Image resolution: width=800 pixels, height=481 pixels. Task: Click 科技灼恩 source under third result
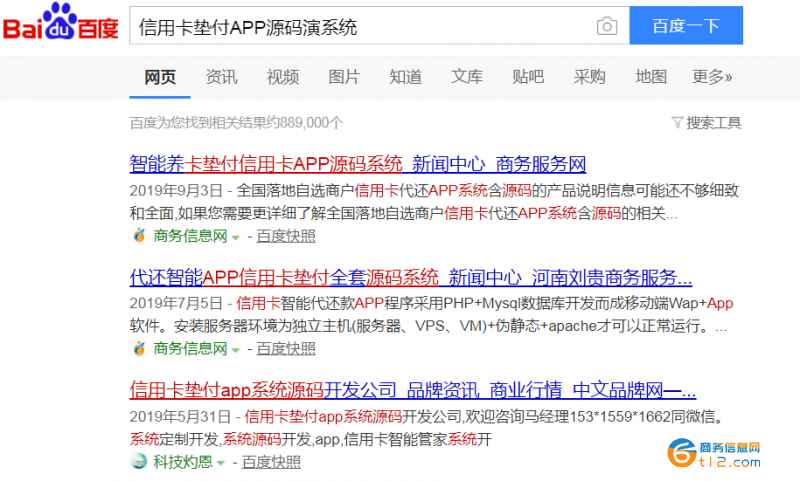click(183, 462)
